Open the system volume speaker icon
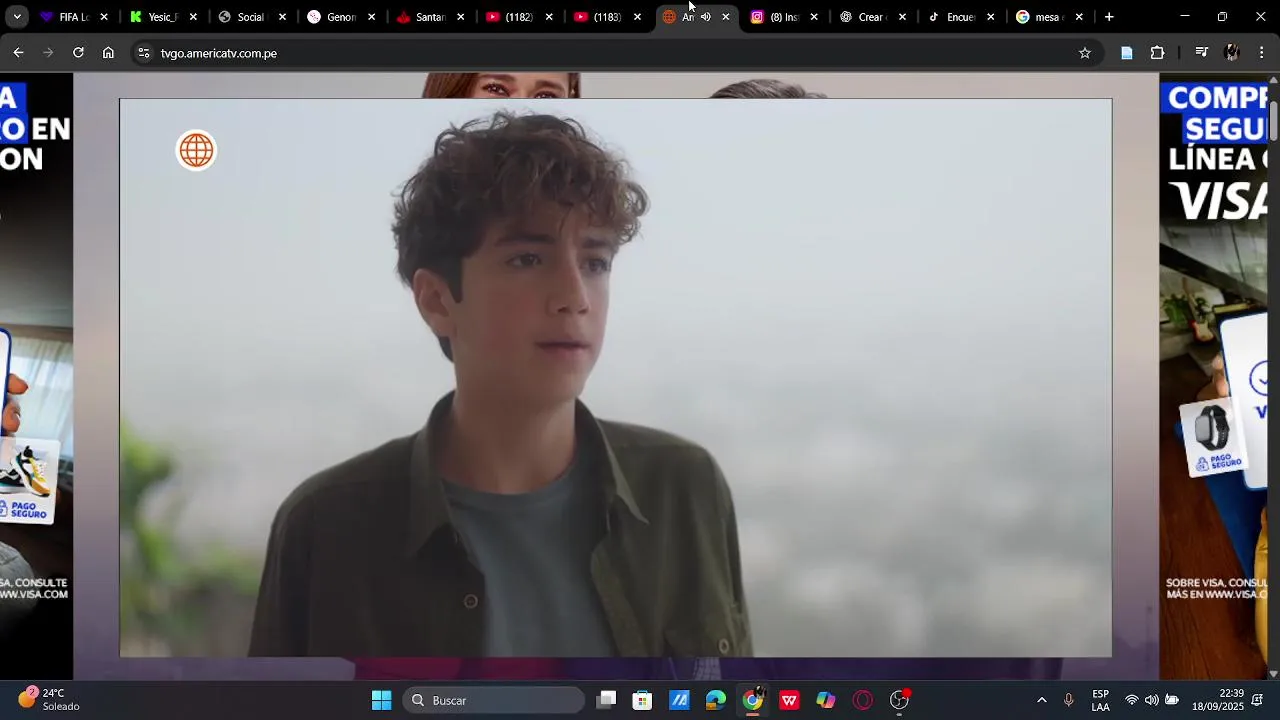 coord(1152,700)
